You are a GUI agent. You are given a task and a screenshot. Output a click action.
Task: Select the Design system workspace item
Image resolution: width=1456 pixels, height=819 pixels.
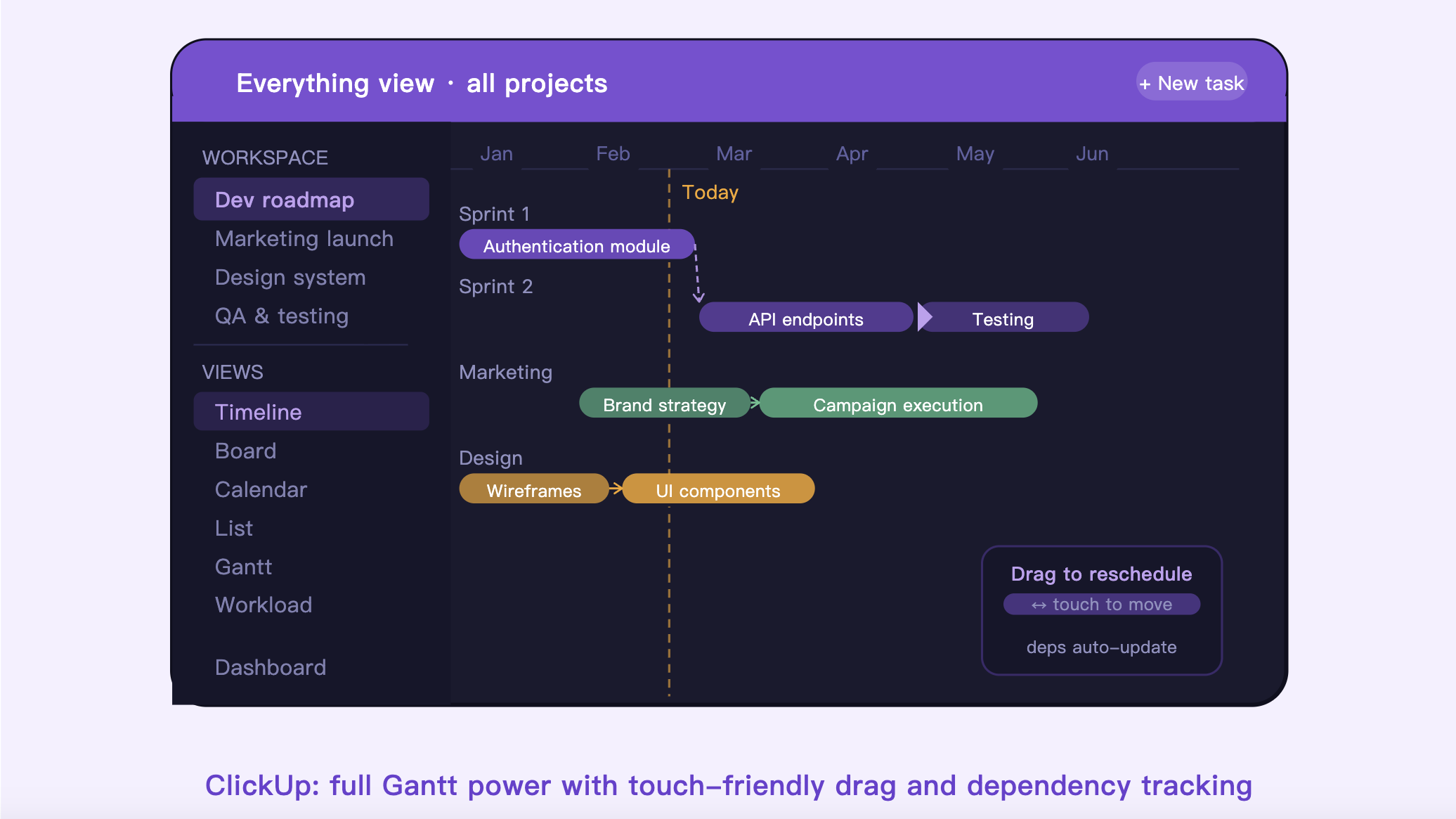290,278
